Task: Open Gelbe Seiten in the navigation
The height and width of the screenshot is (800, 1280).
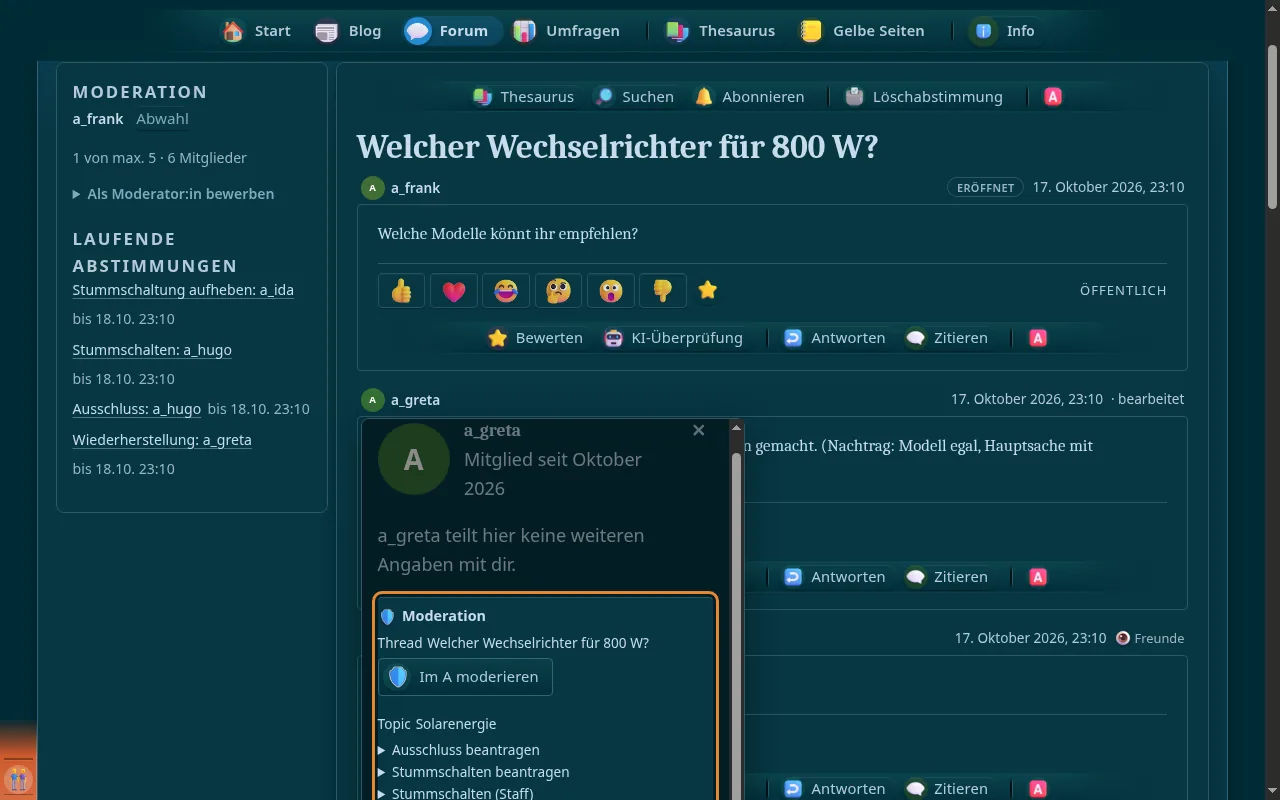Action: pos(863,31)
